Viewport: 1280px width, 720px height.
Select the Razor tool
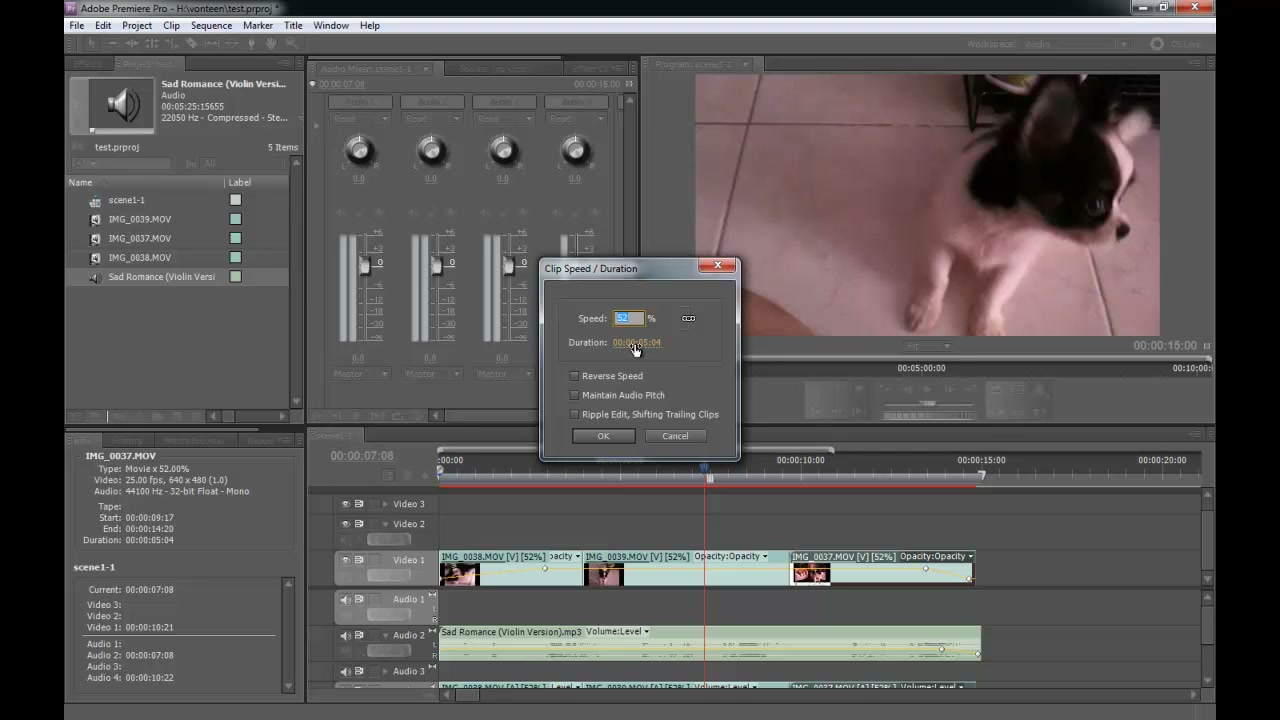point(192,44)
